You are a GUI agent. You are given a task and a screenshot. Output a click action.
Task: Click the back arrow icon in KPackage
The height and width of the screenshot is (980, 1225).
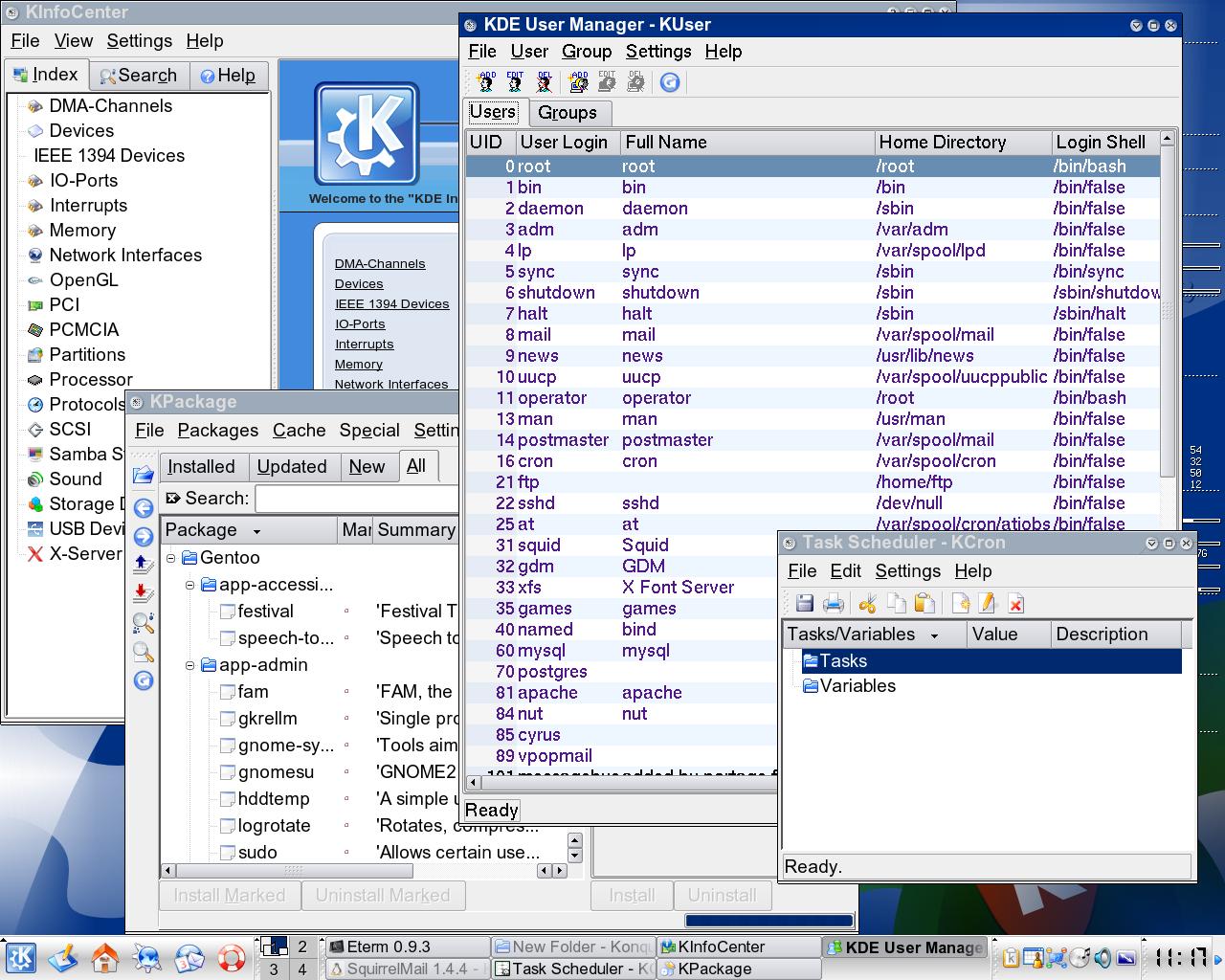click(x=144, y=507)
